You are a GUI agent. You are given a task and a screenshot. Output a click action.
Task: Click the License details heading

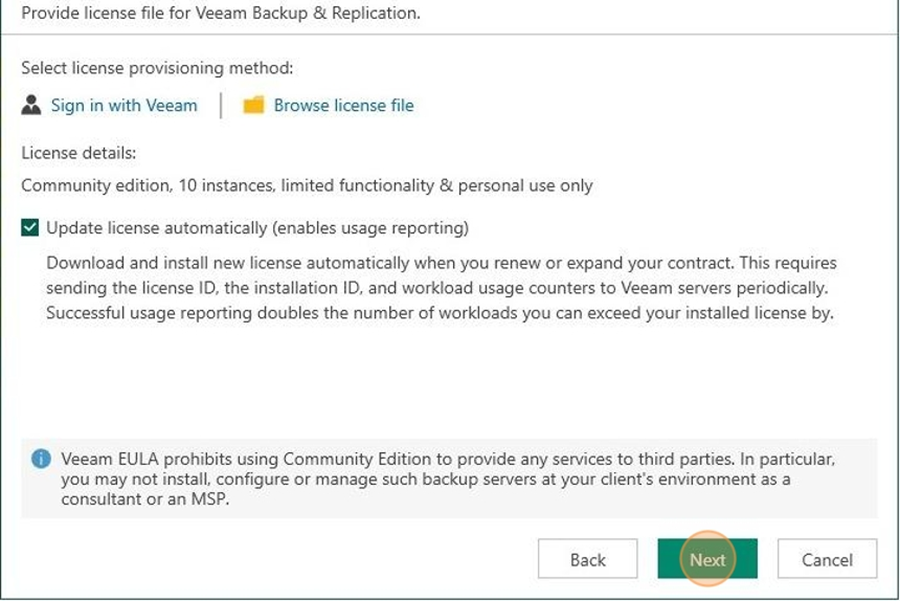click(79, 153)
